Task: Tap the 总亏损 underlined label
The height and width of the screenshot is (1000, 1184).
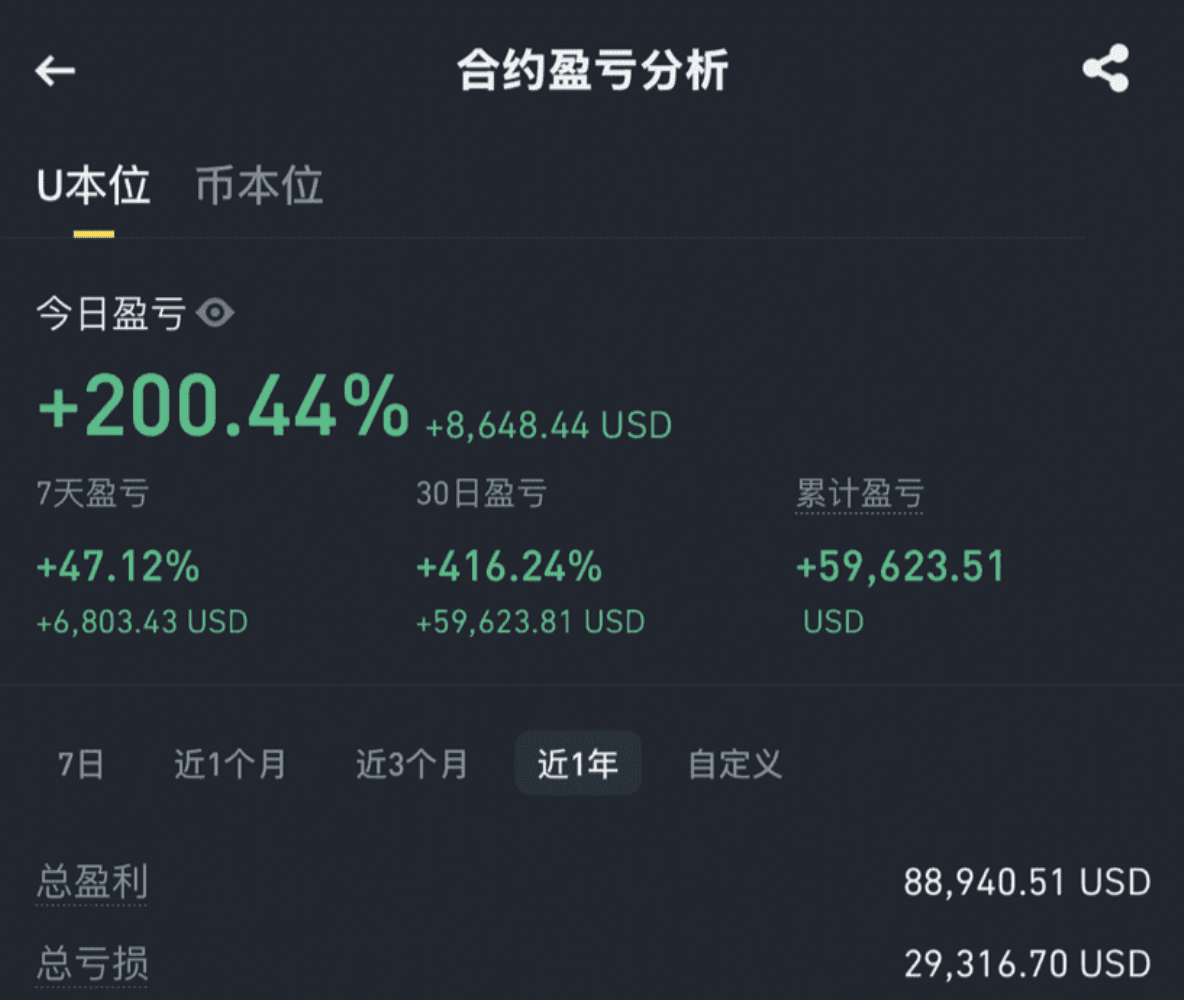Action: pos(92,965)
